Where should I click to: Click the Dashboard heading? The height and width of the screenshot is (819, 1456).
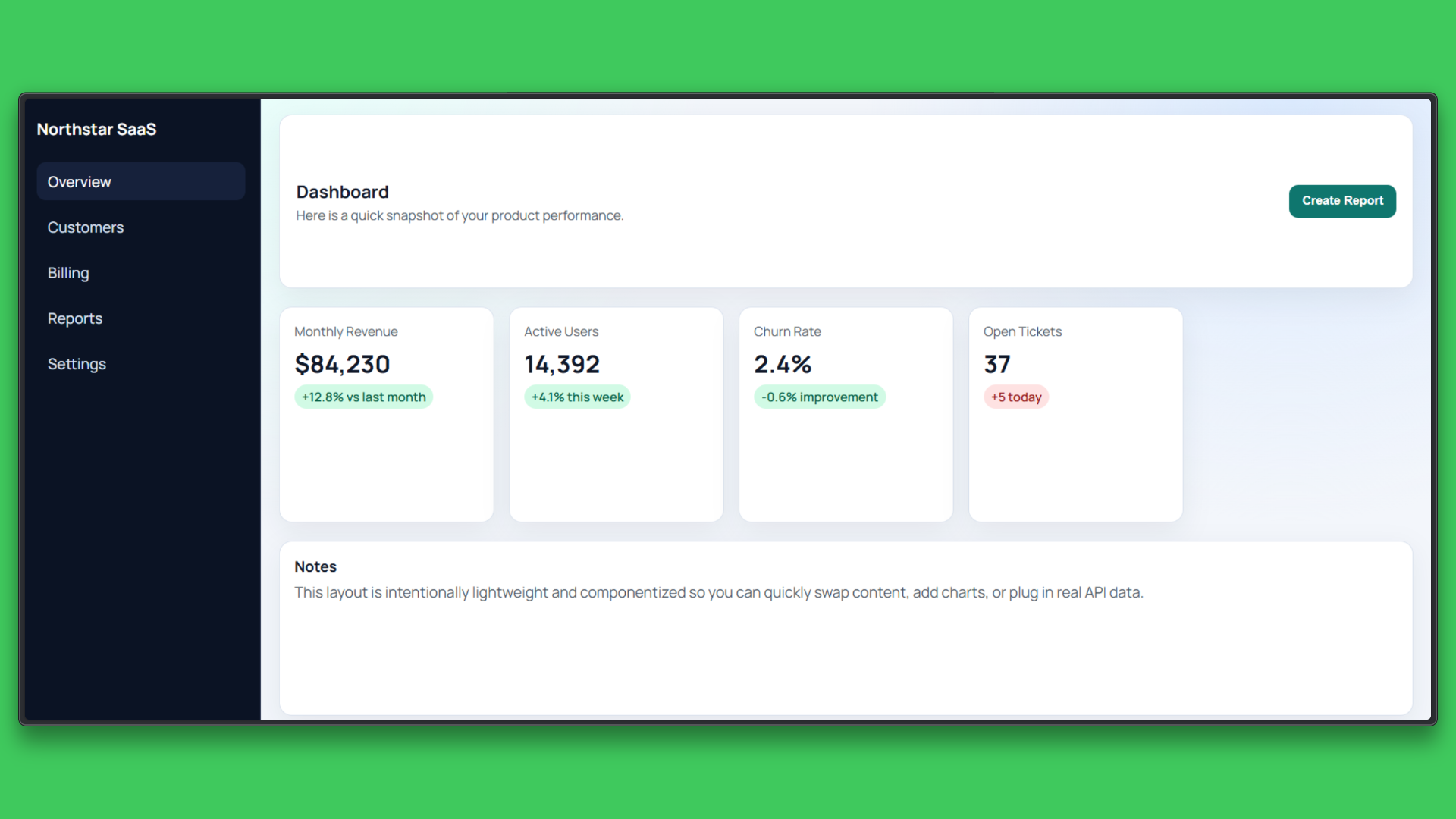(x=342, y=192)
